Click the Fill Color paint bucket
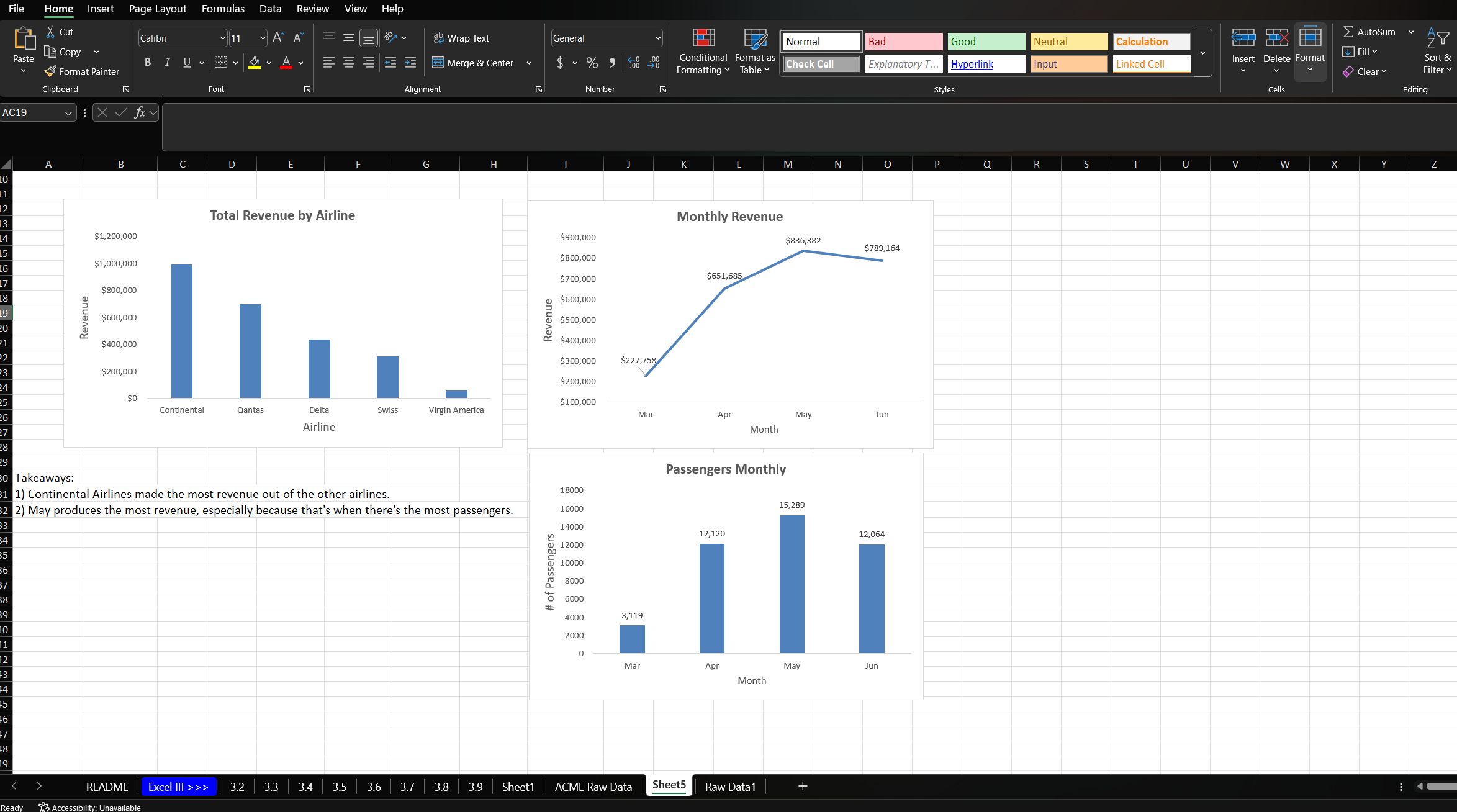 click(255, 63)
